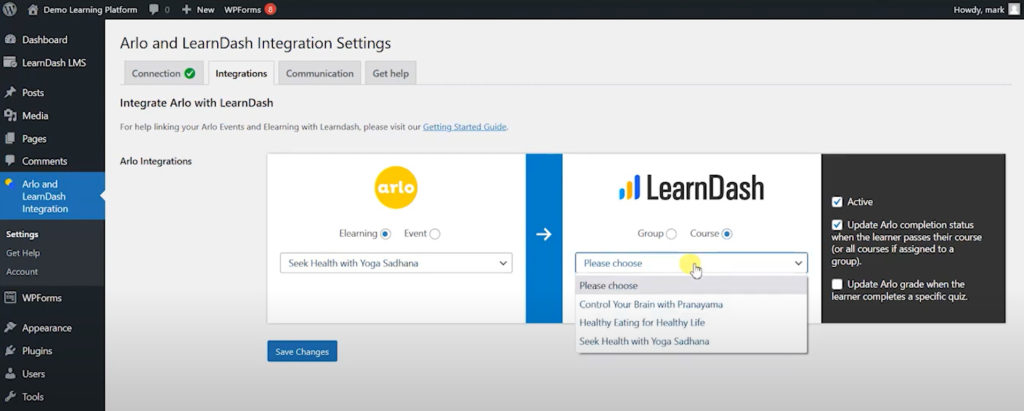Click the green connection check mark icon
This screenshot has height=411, width=1024.
[x=190, y=73]
